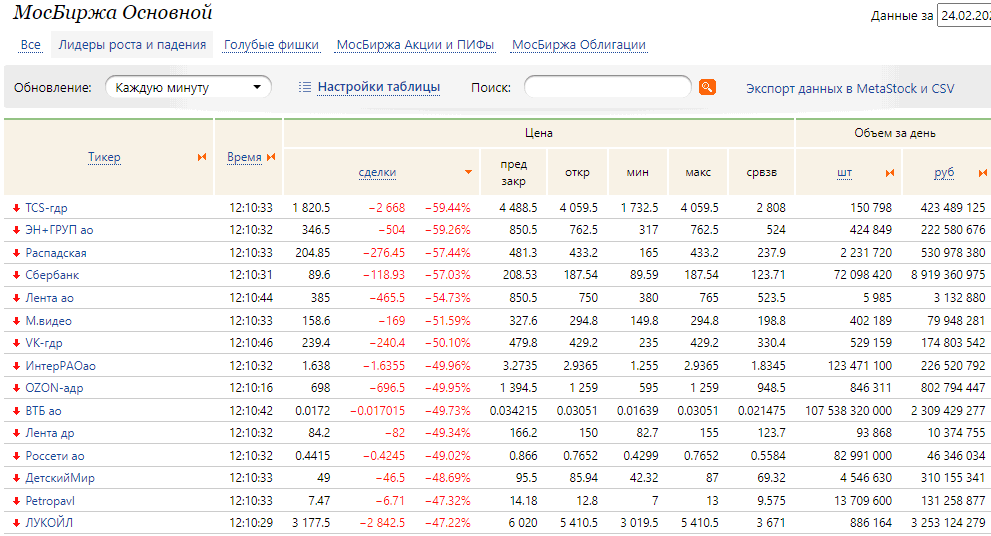The height and width of the screenshot is (536, 991).
Task: Click in the Поиск search field
Action: 608,87
